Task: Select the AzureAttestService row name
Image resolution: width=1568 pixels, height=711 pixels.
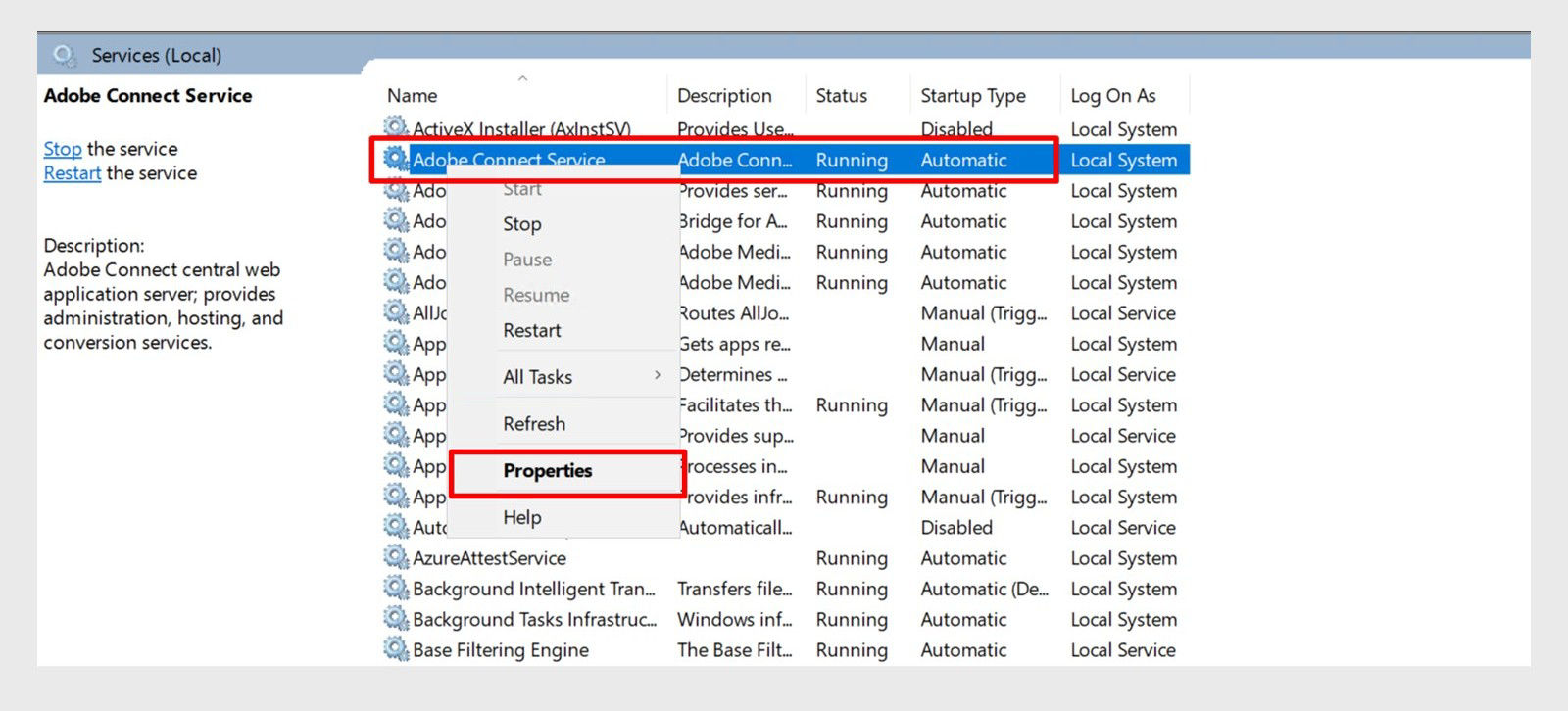Action: click(490, 558)
